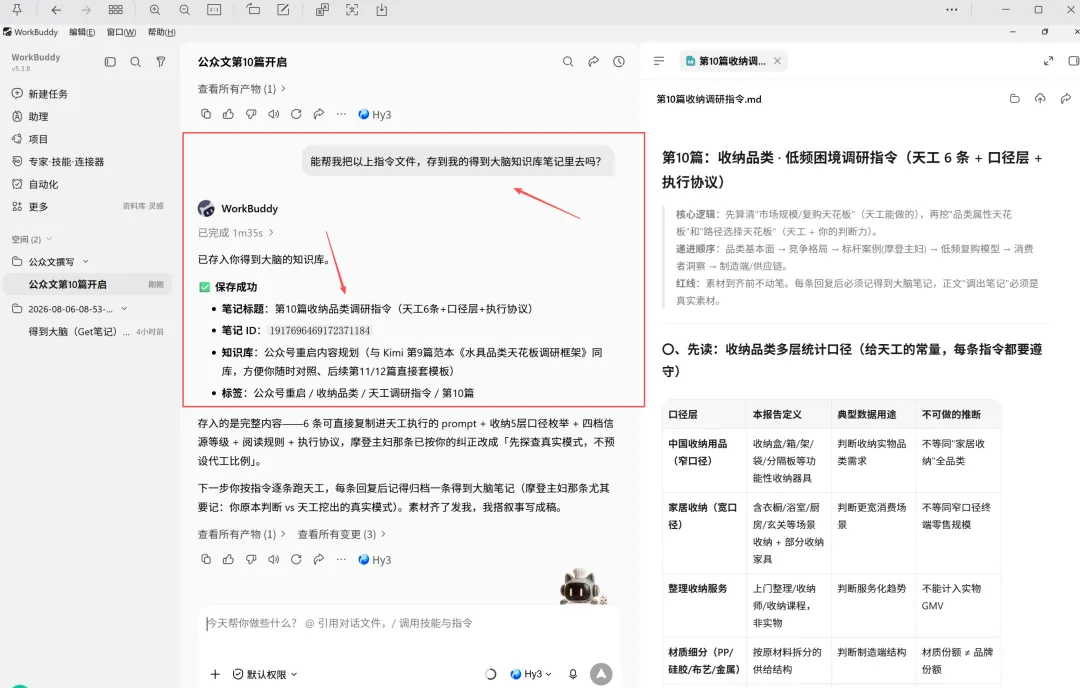This screenshot has height=688, width=1080.
Task: Open file folder for 第10篇收纳调研指令.md
Action: point(1015,98)
